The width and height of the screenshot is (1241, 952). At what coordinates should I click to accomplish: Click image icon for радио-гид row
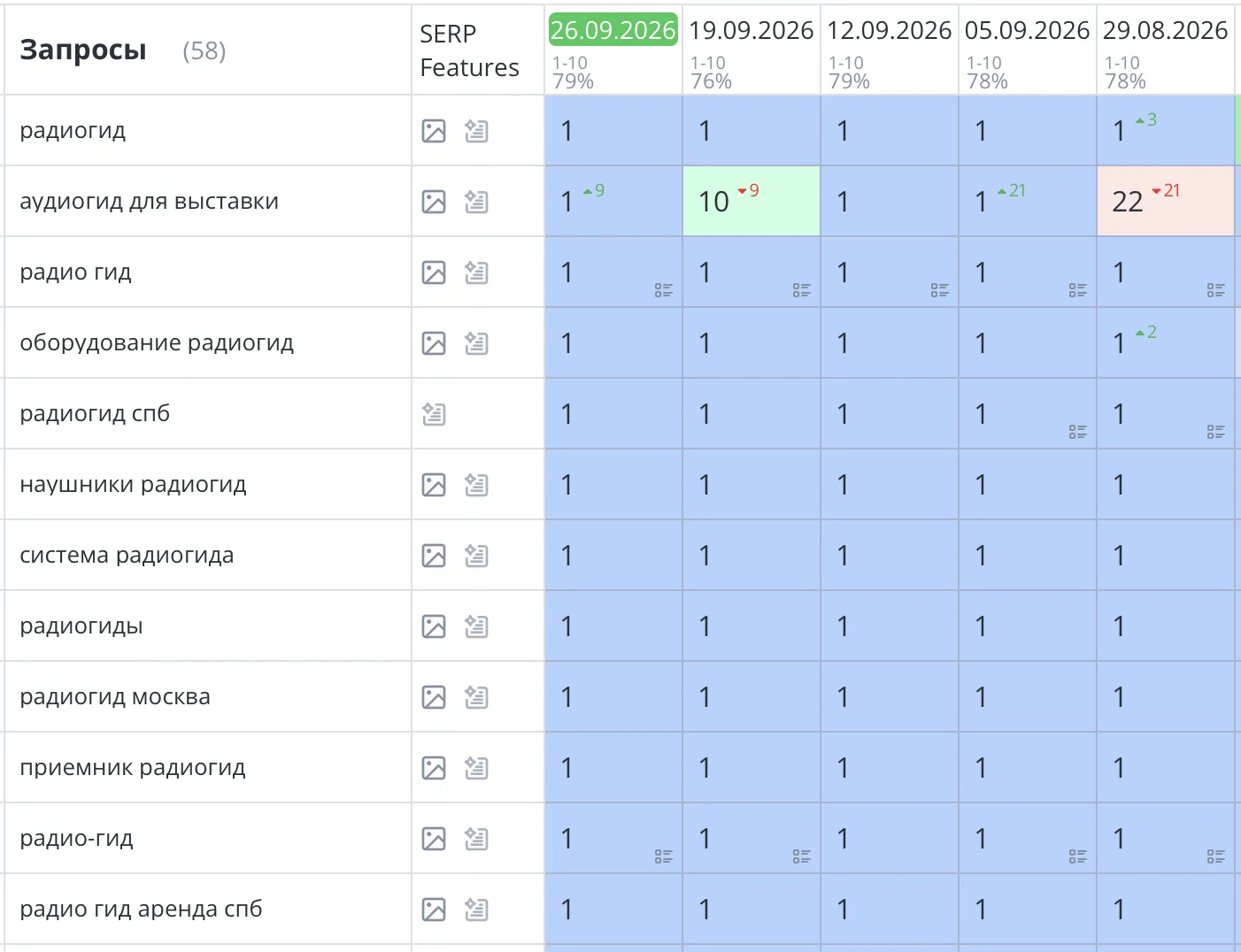click(x=434, y=839)
